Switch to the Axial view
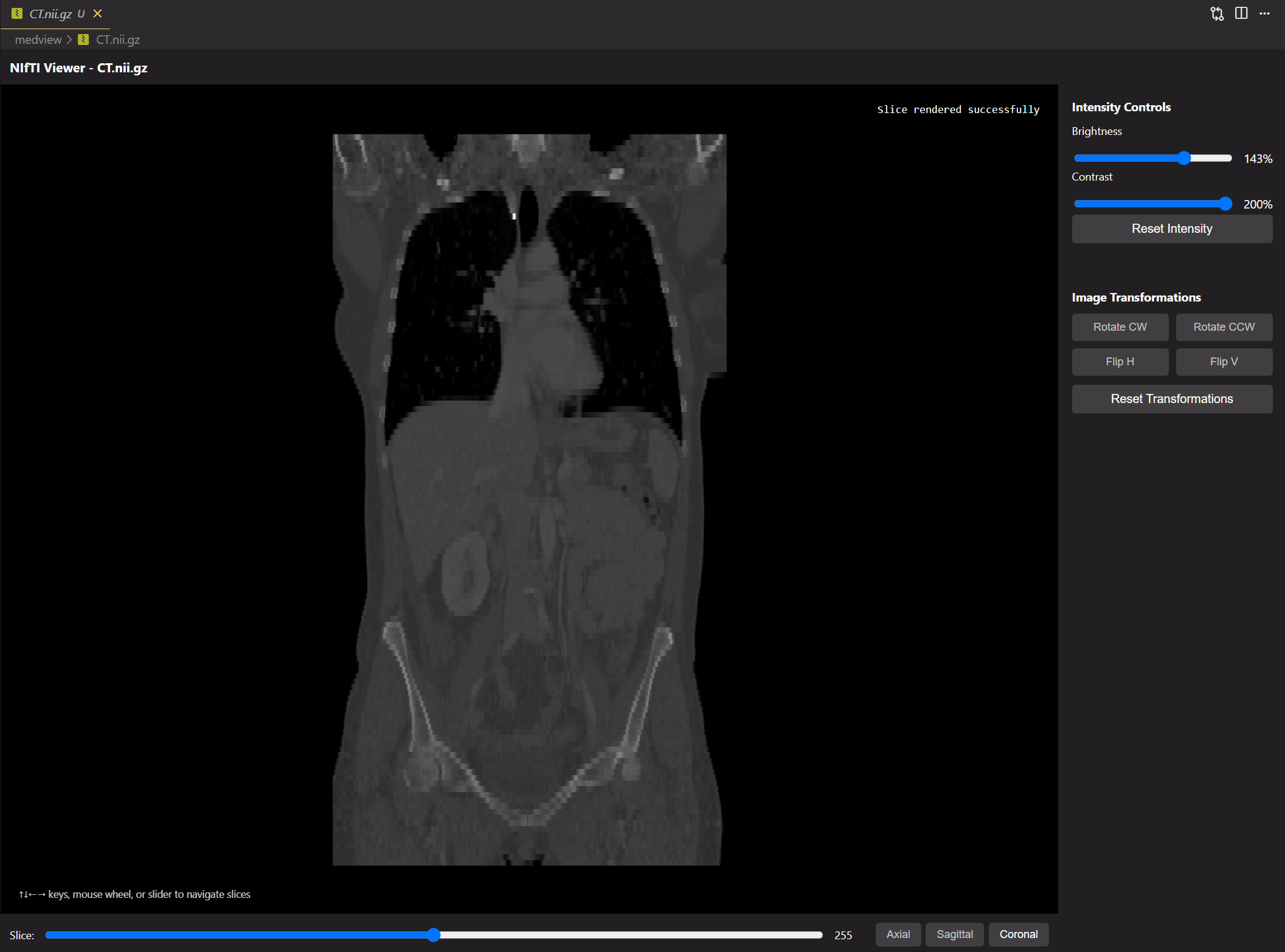 point(898,934)
